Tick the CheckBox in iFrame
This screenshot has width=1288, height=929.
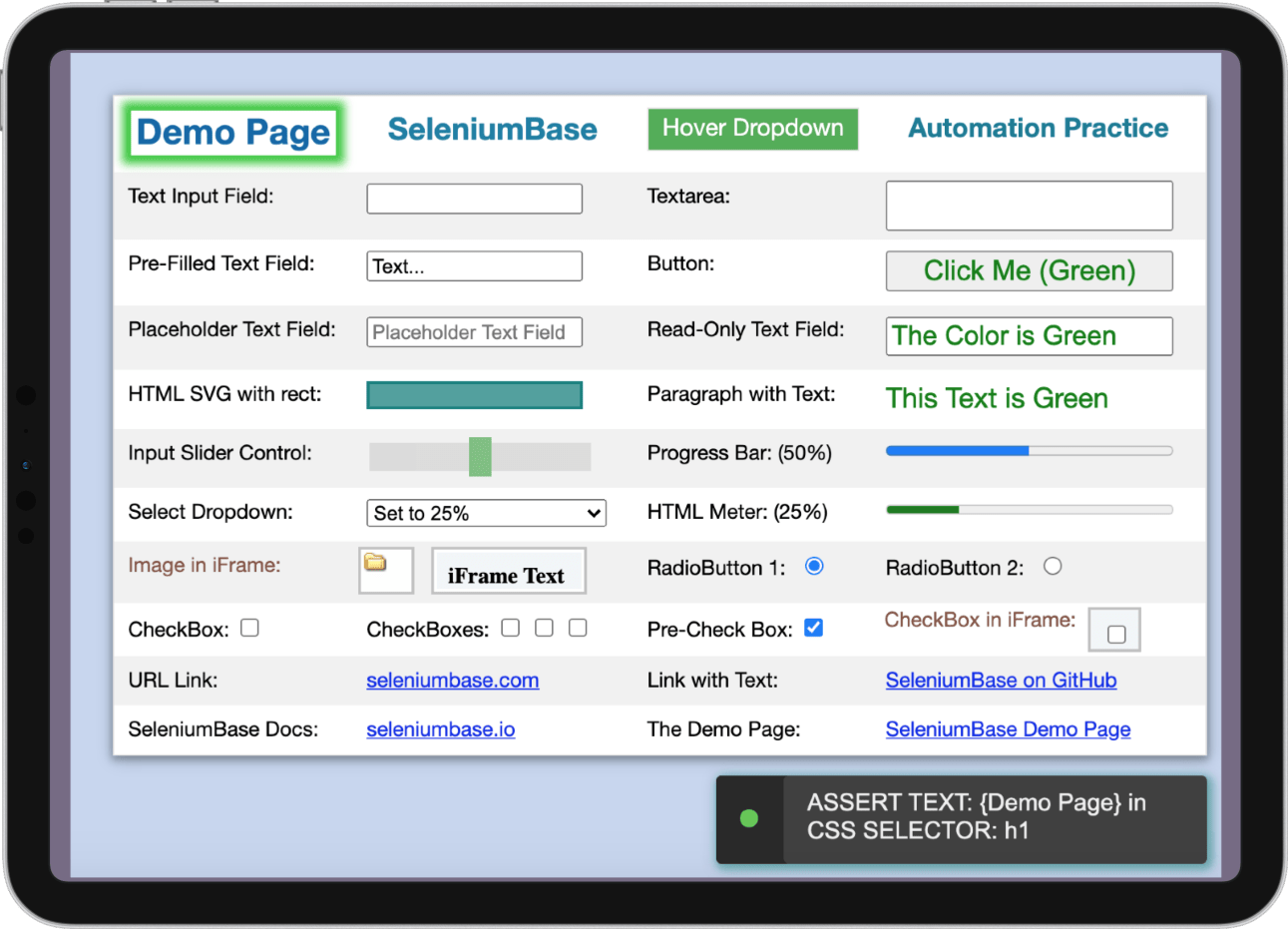[1116, 634]
